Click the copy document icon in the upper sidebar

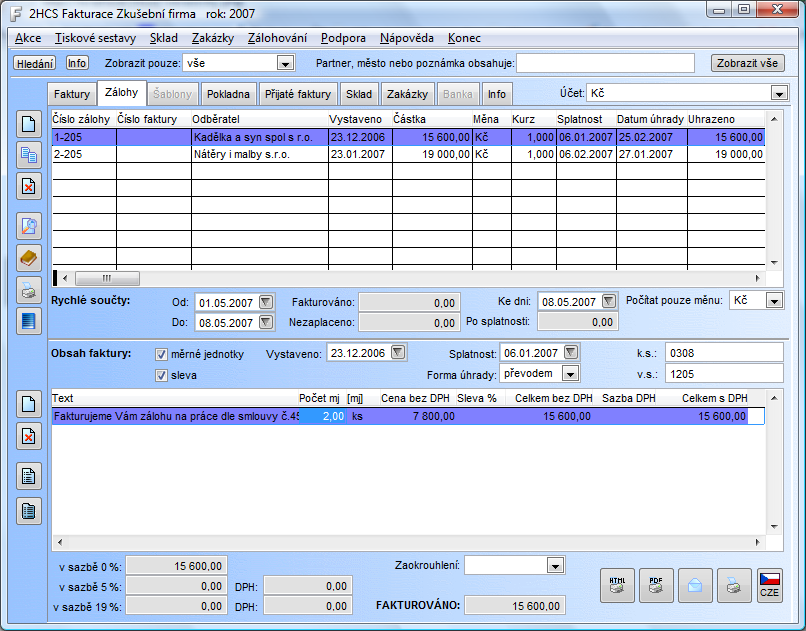click(x=29, y=155)
